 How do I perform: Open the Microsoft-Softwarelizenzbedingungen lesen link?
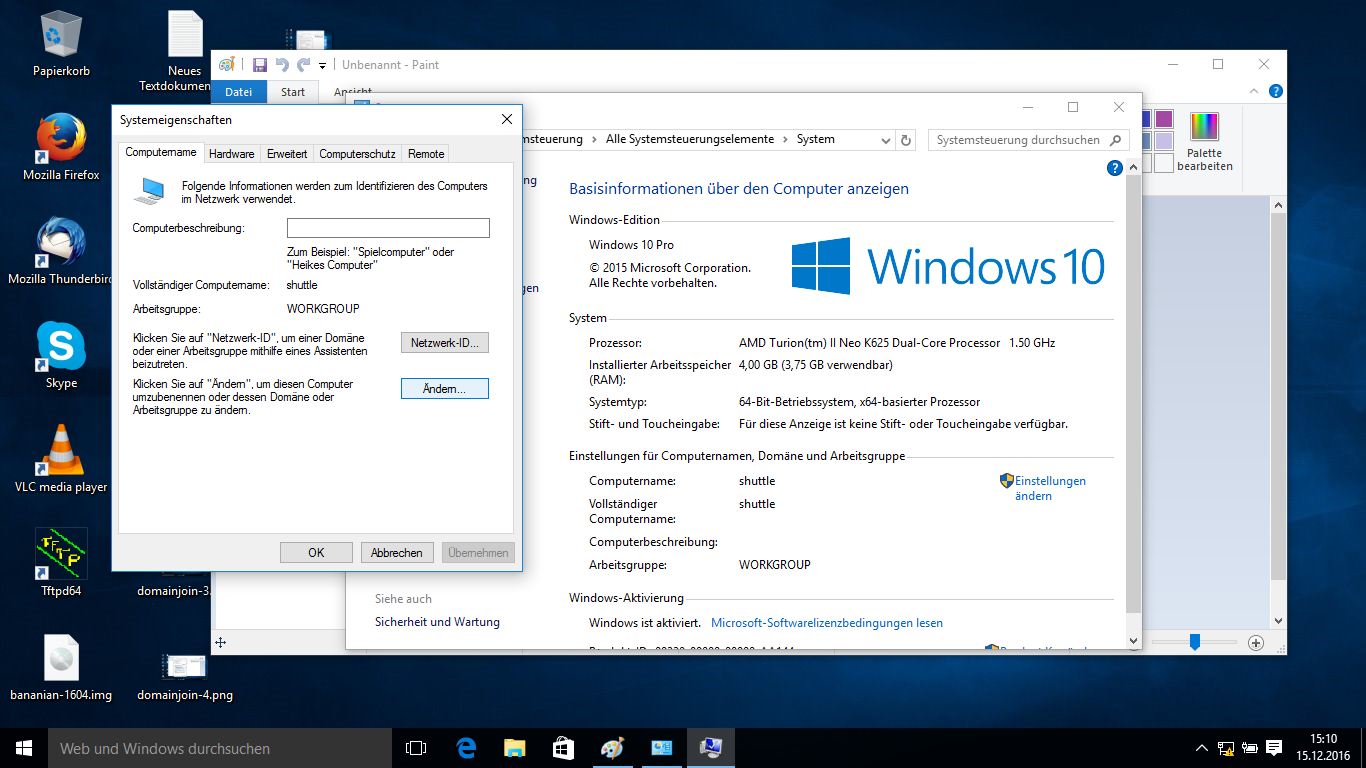tap(826, 623)
